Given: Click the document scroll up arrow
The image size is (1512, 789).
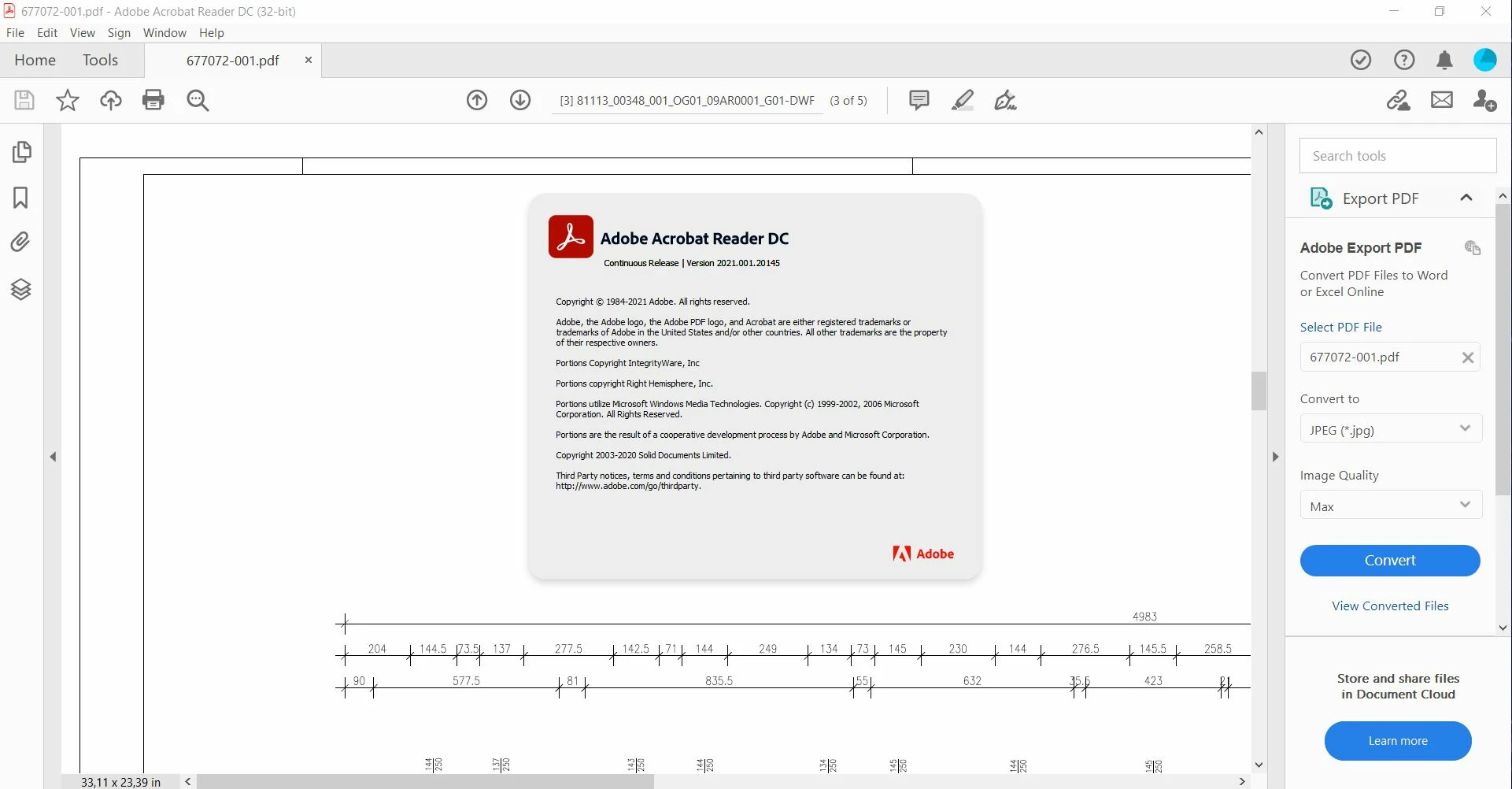Looking at the screenshot, I should 1259,132.
